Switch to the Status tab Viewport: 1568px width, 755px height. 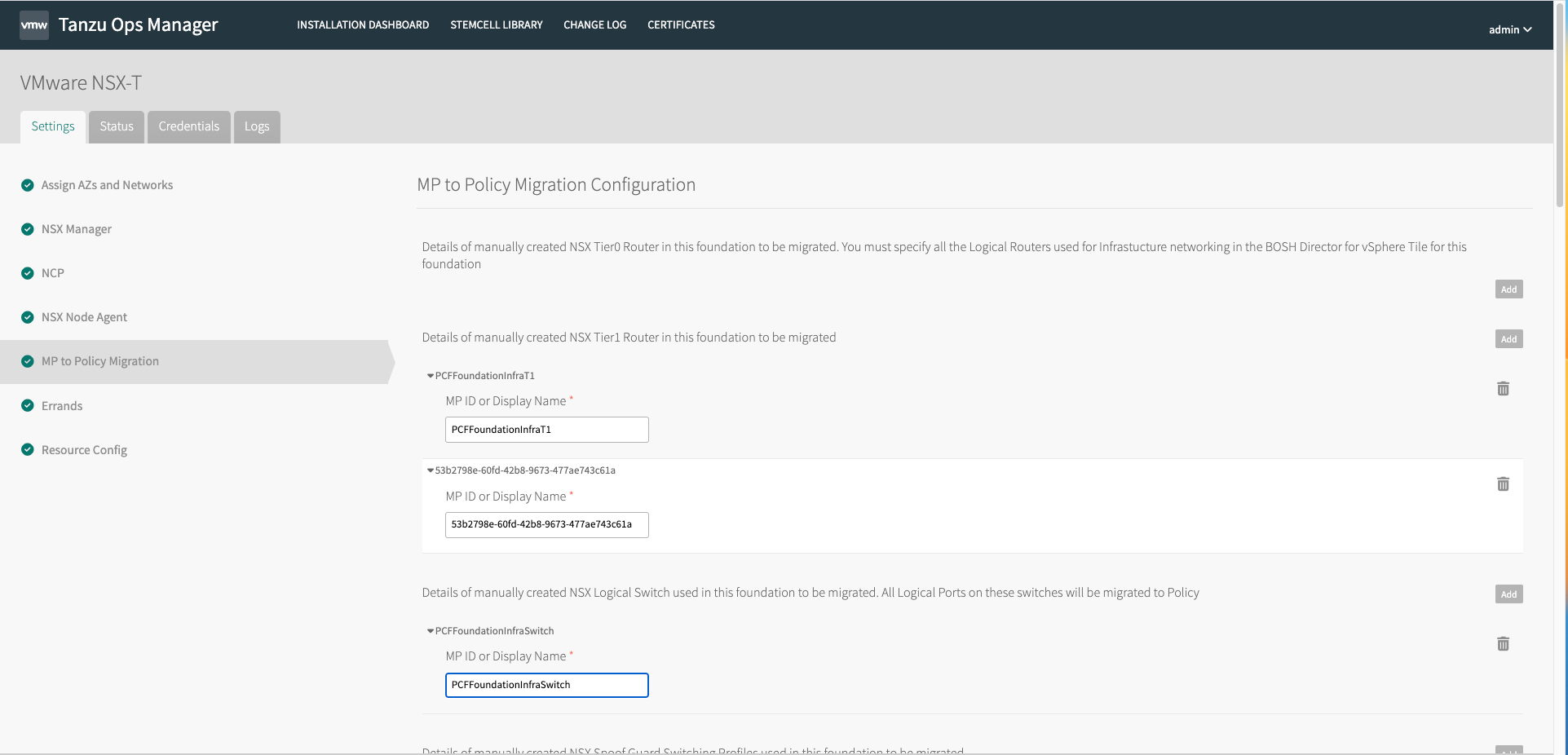click(x=117, y=126)
